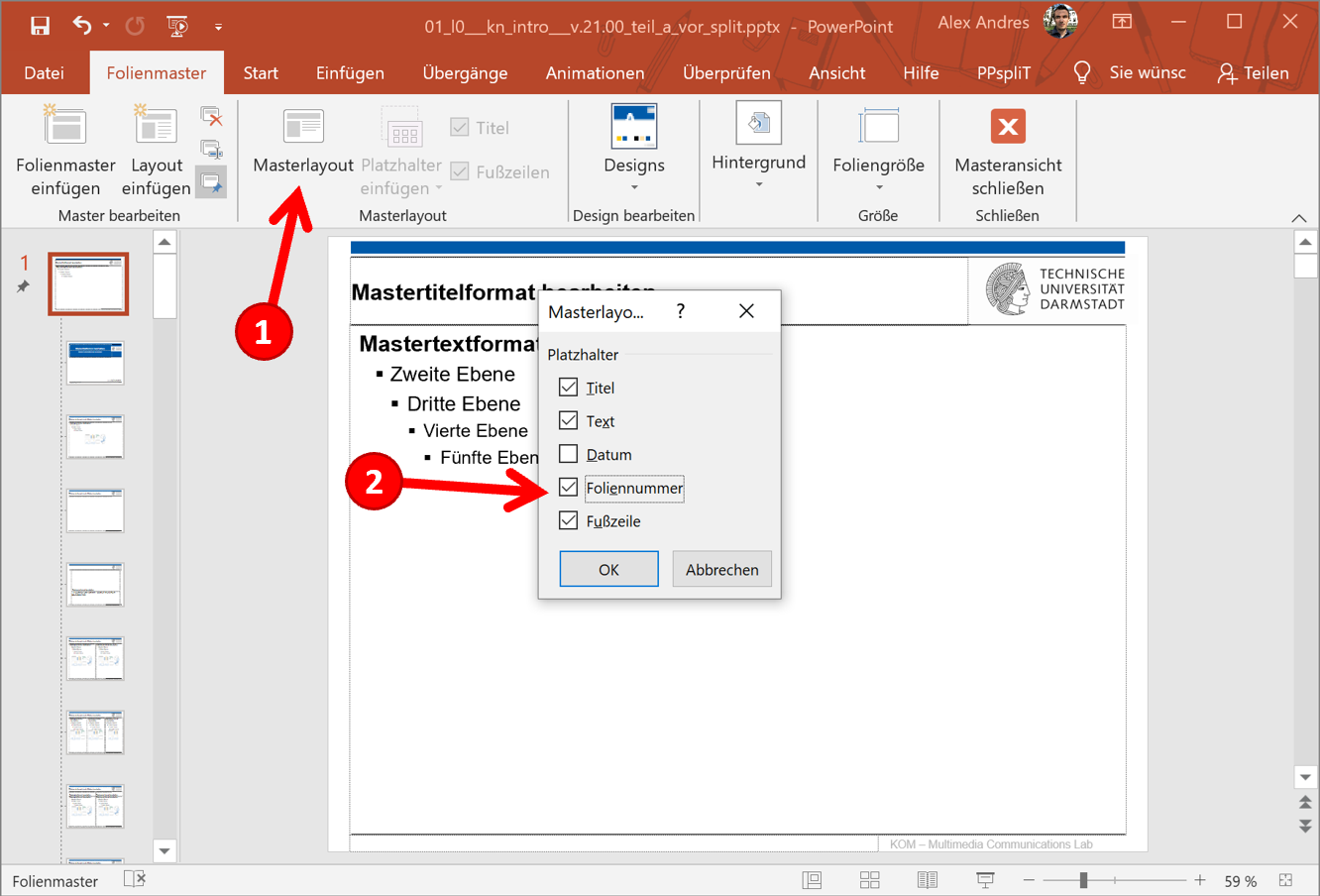Image resolution: width=1320 pixels, height=896 pixels.
Task: Delete the selected layout with red X icon
Action: point(213,117)
